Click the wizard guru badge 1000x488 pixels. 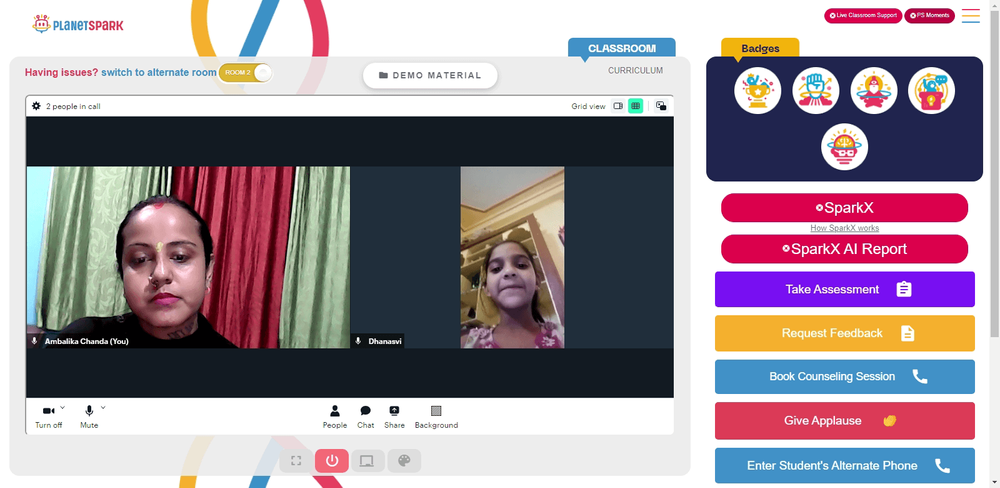pyautogui.click(x=874, y=91)
